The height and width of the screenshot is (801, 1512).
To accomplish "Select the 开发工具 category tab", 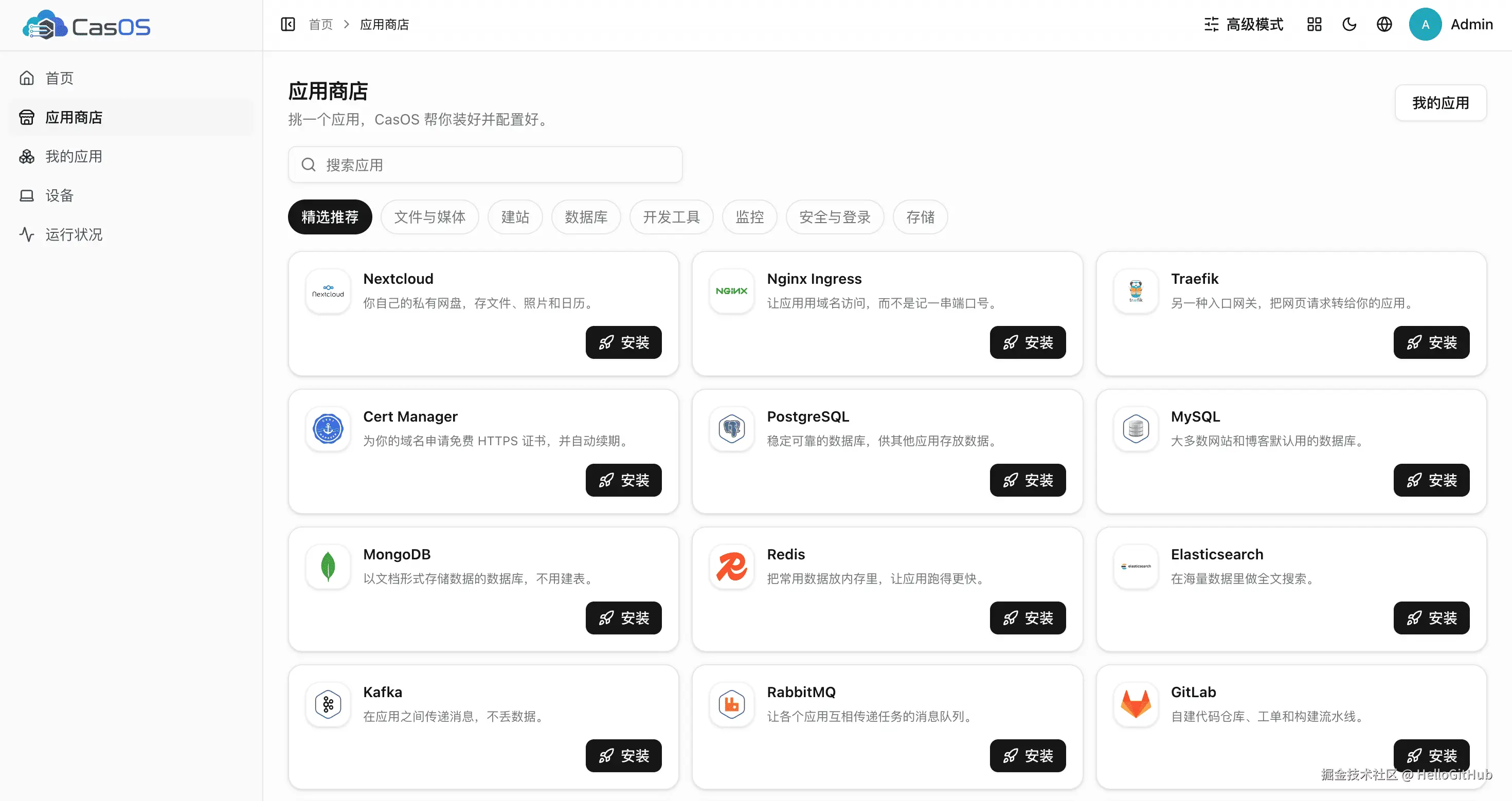I will (x=672, y=217).
